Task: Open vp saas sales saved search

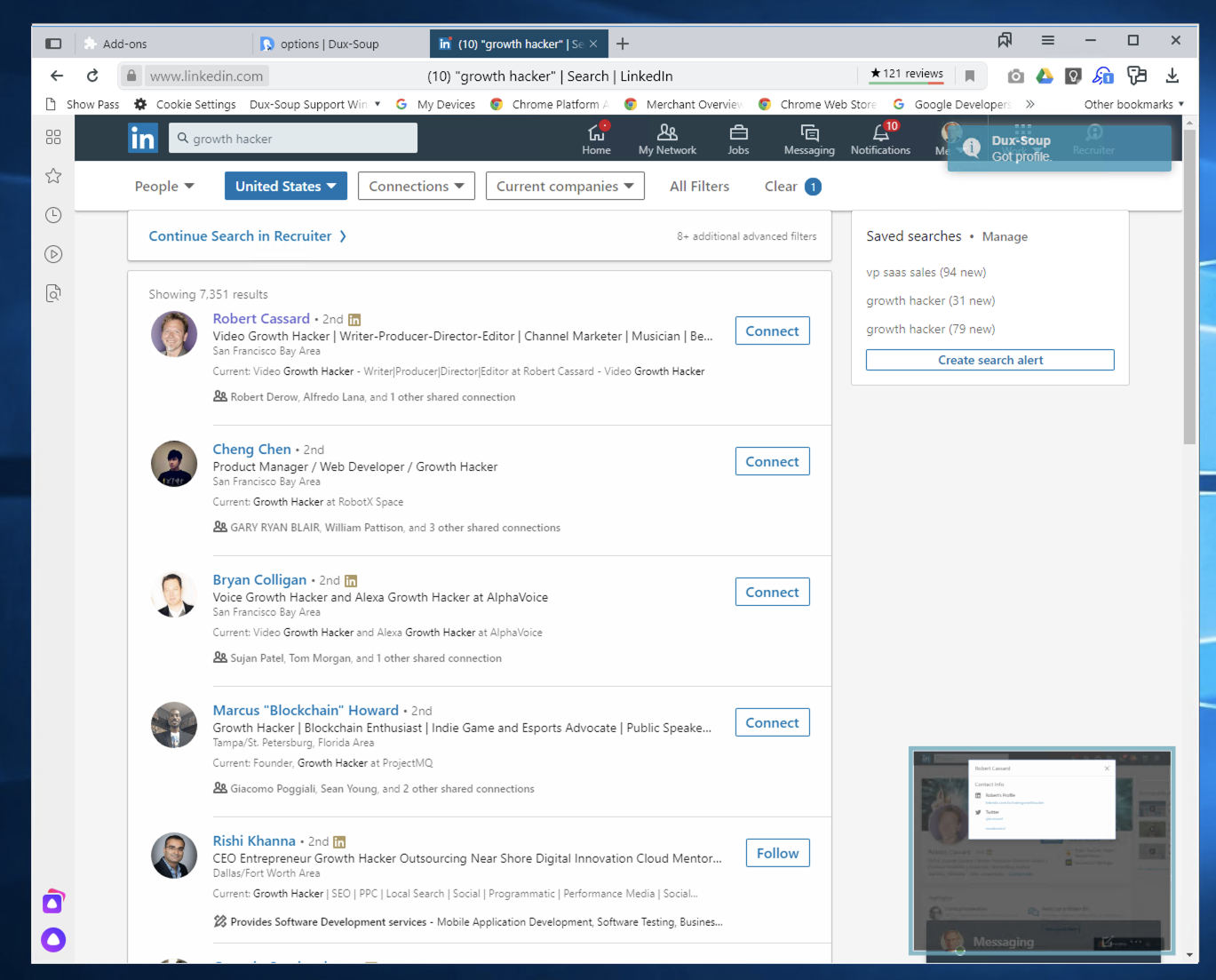Action: pos(926,272)
